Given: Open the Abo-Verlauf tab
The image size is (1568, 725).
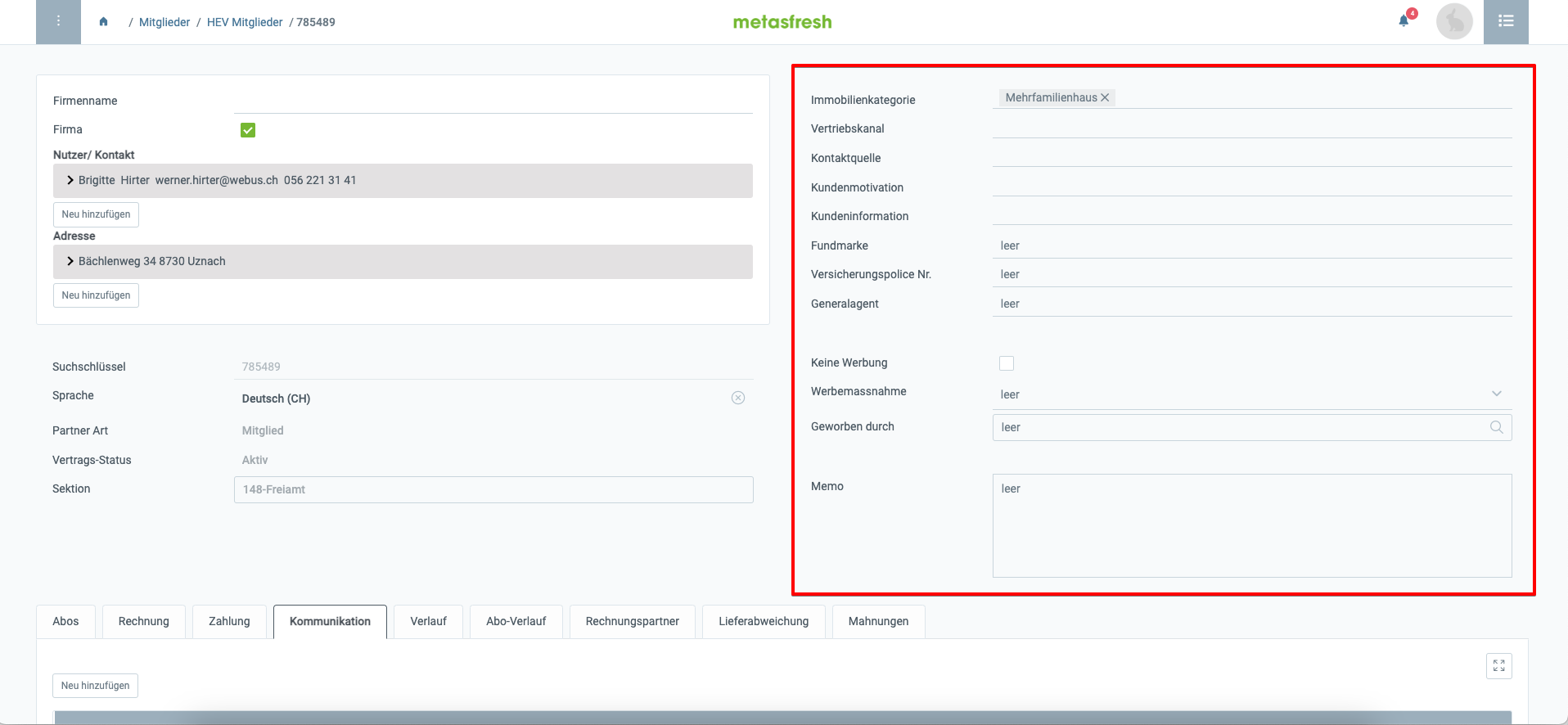Looking at the screenshot, I should tap(516, 622).
